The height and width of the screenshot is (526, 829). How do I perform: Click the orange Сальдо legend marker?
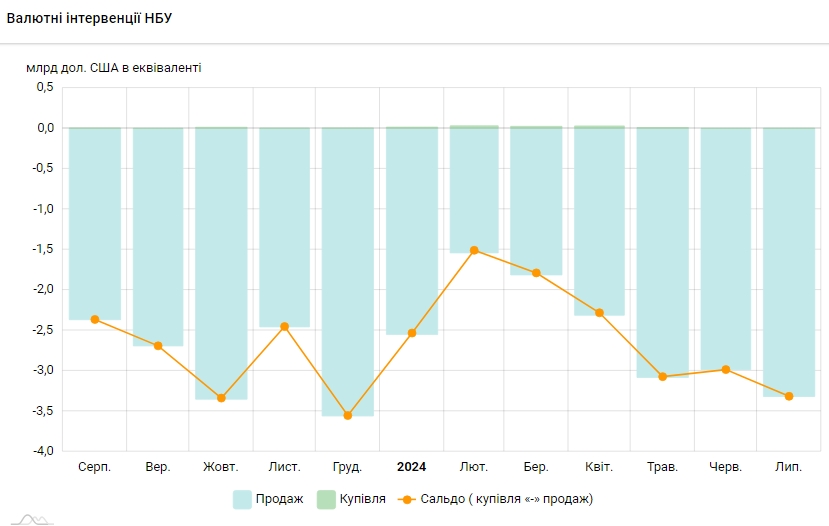[407, 499]
